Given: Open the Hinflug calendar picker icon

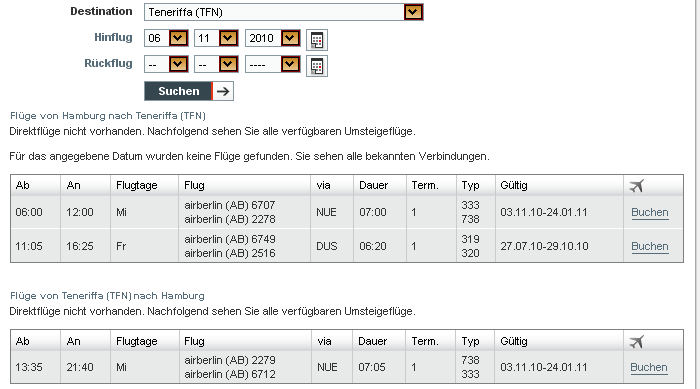Looking at the screenshot, I should 317,40.
